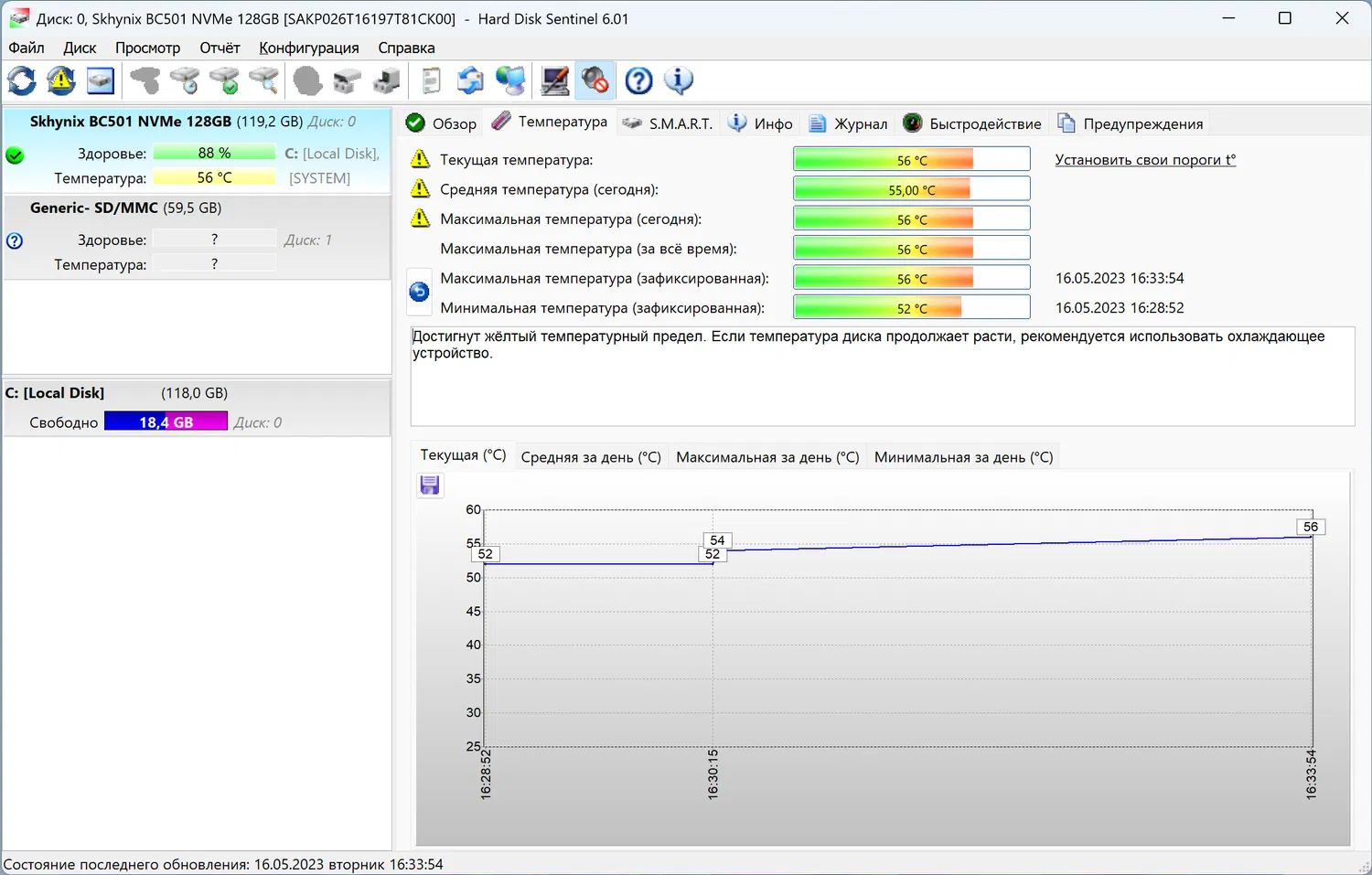Select the Максимальная за день (°C) chart tab

click(x=767, y=457)
